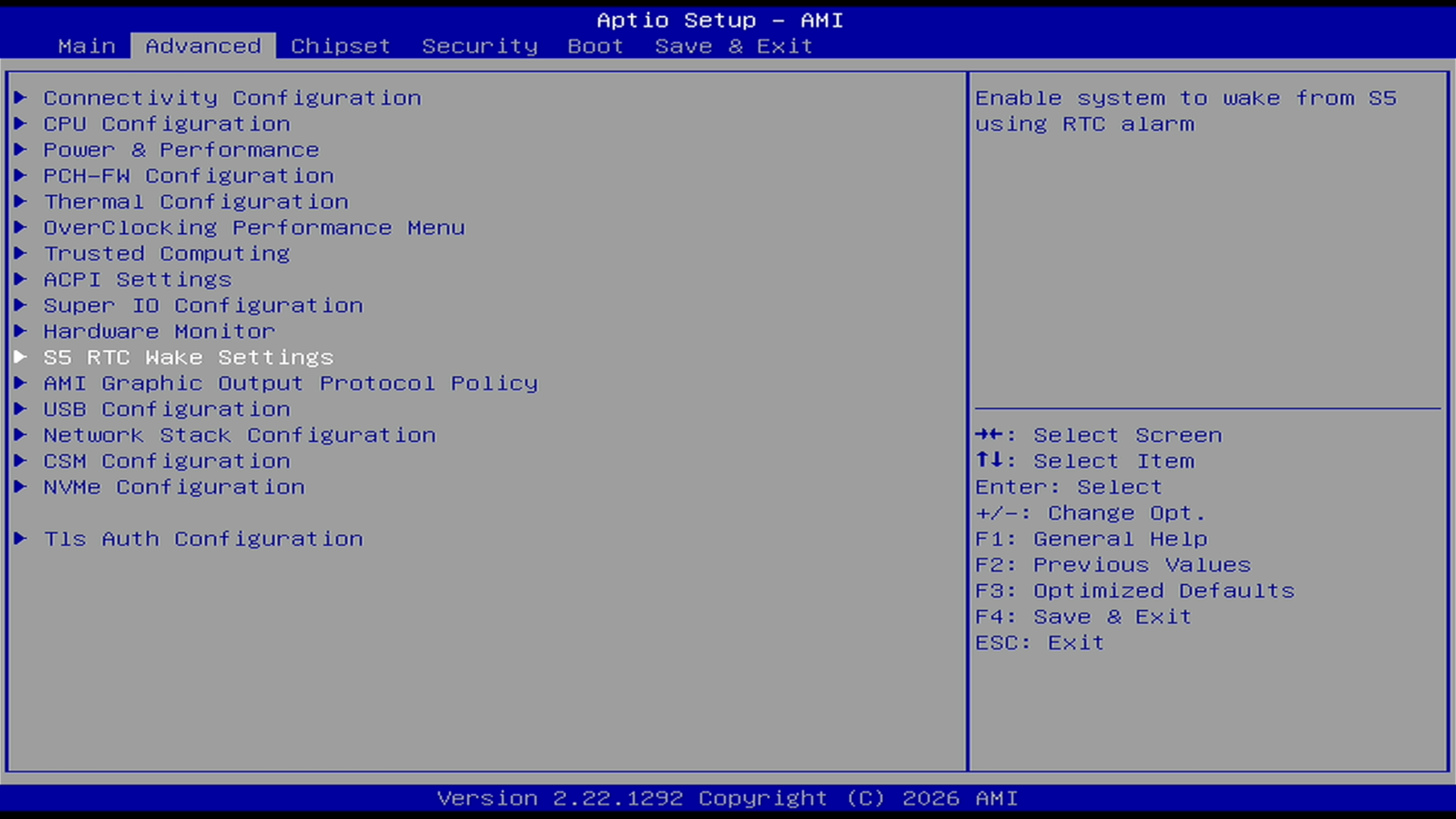
Task: Click arrow beside USB Configuration
Action: point(21,408)
